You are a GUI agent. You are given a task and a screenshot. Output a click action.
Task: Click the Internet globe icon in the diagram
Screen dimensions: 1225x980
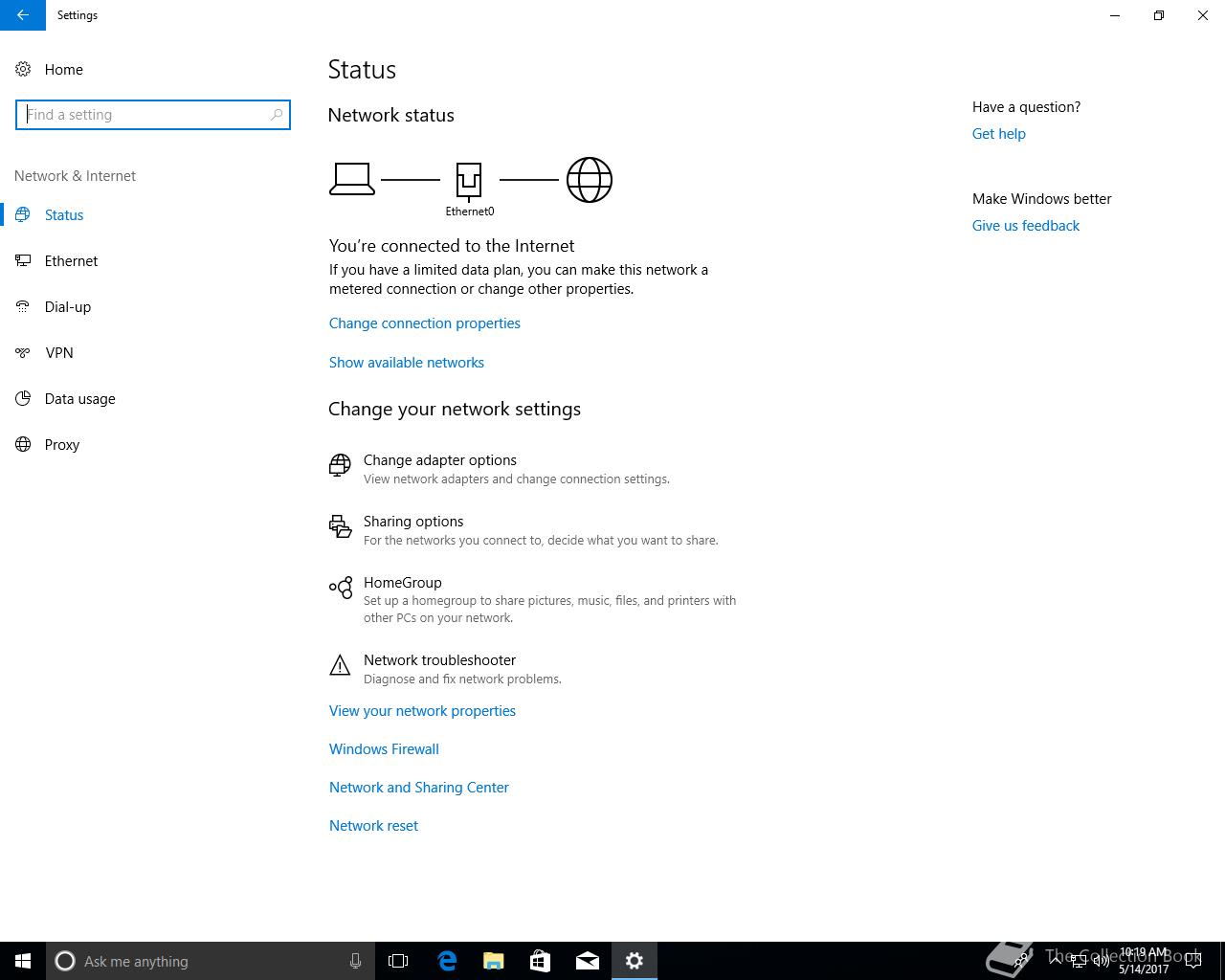click(590, 180)
